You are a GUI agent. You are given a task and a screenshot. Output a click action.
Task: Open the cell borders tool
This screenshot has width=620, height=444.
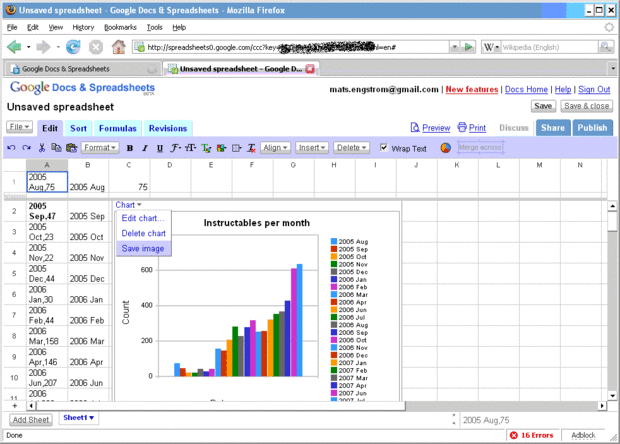236,148
